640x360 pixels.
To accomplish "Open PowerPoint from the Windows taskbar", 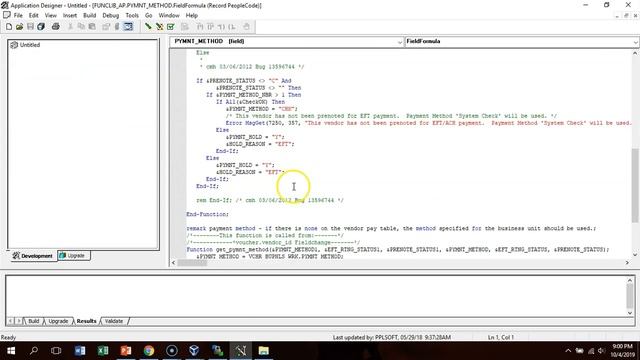I will [126, 351].
